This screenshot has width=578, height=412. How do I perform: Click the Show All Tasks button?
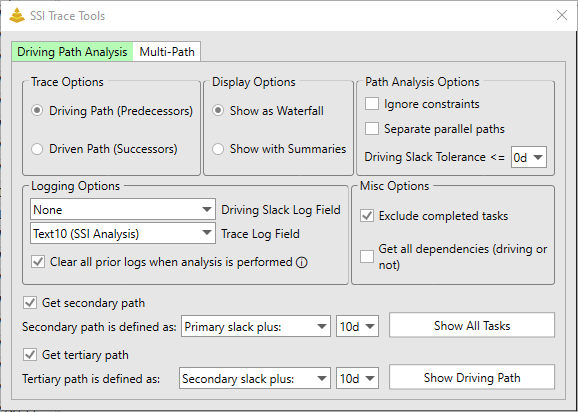472,325
